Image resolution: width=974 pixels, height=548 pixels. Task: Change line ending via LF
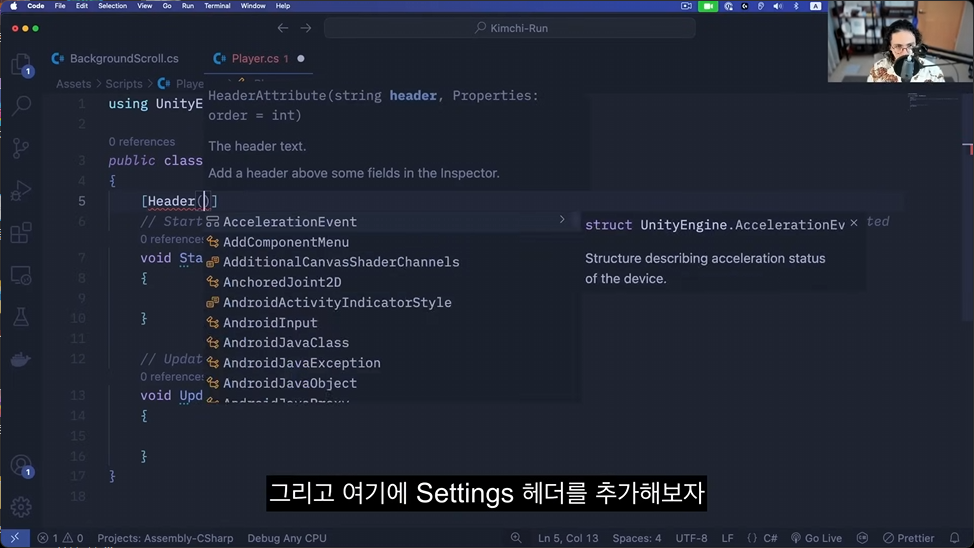tap(727, 538)
